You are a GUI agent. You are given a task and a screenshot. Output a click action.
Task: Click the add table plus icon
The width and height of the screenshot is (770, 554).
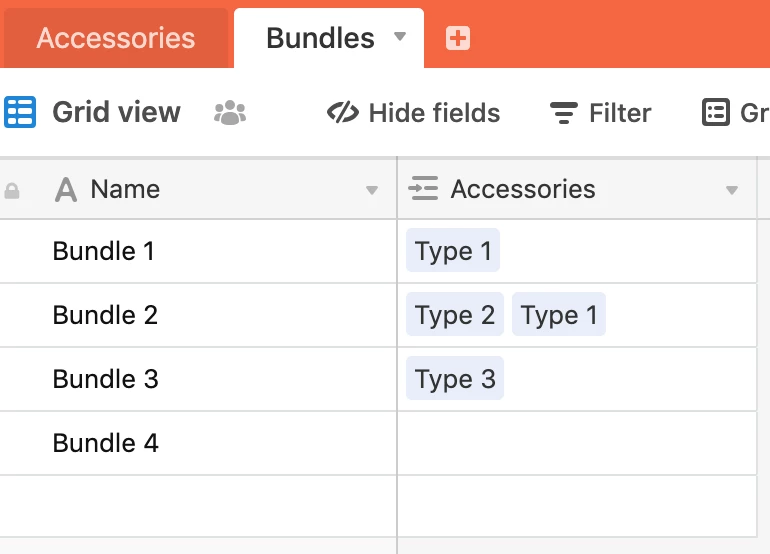(458, 38)
